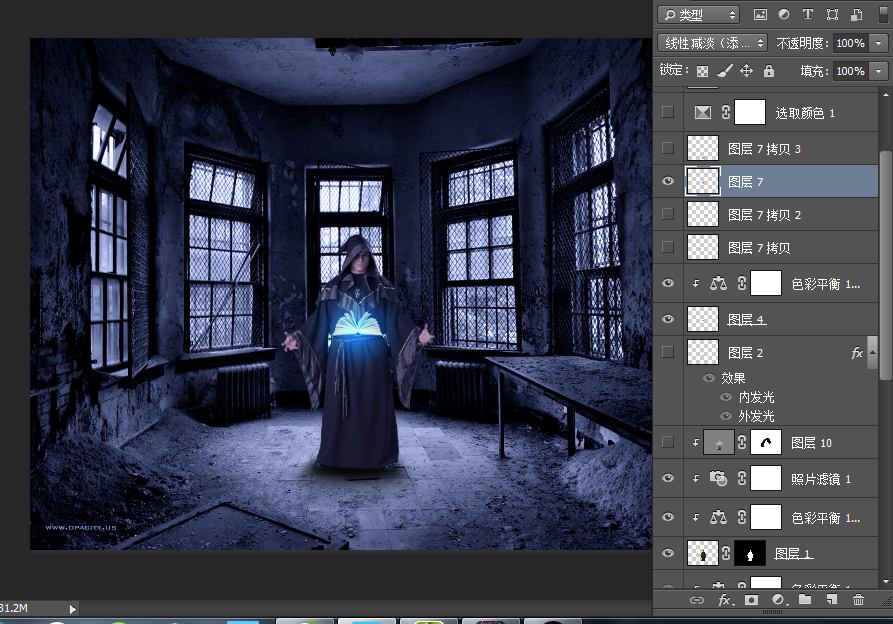Open the opacity 不透明度 slider arrow
893x624 pixels.
click(x=879, y=43)
